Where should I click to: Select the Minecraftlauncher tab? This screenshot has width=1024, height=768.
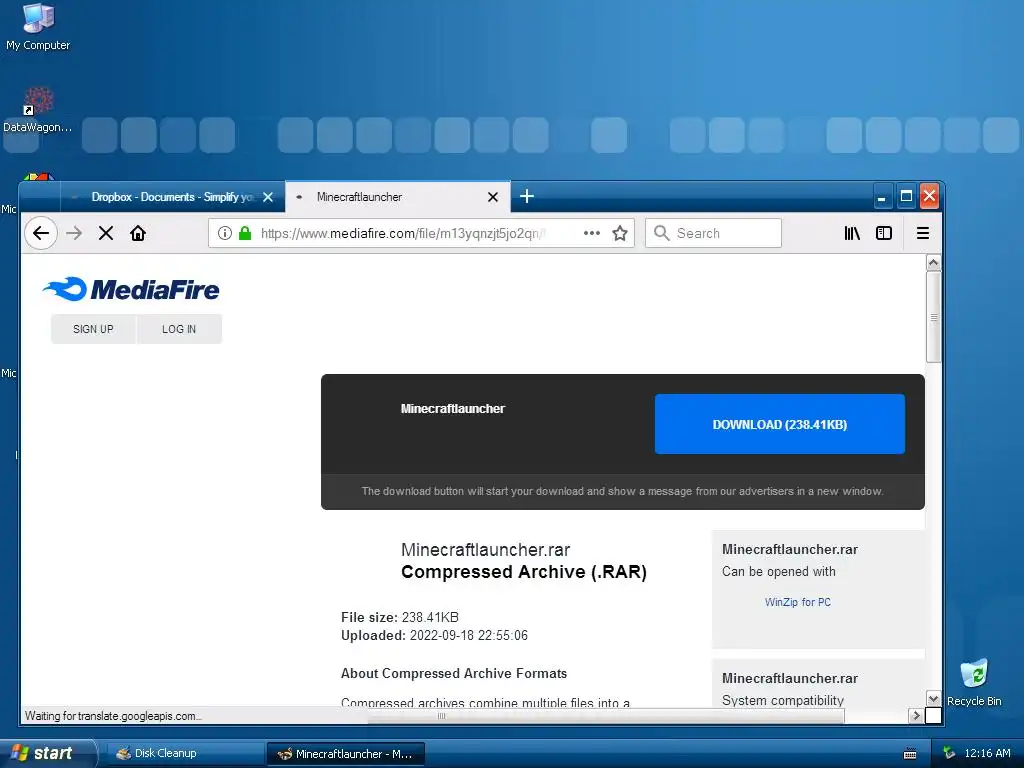click(x=398, y=197)
